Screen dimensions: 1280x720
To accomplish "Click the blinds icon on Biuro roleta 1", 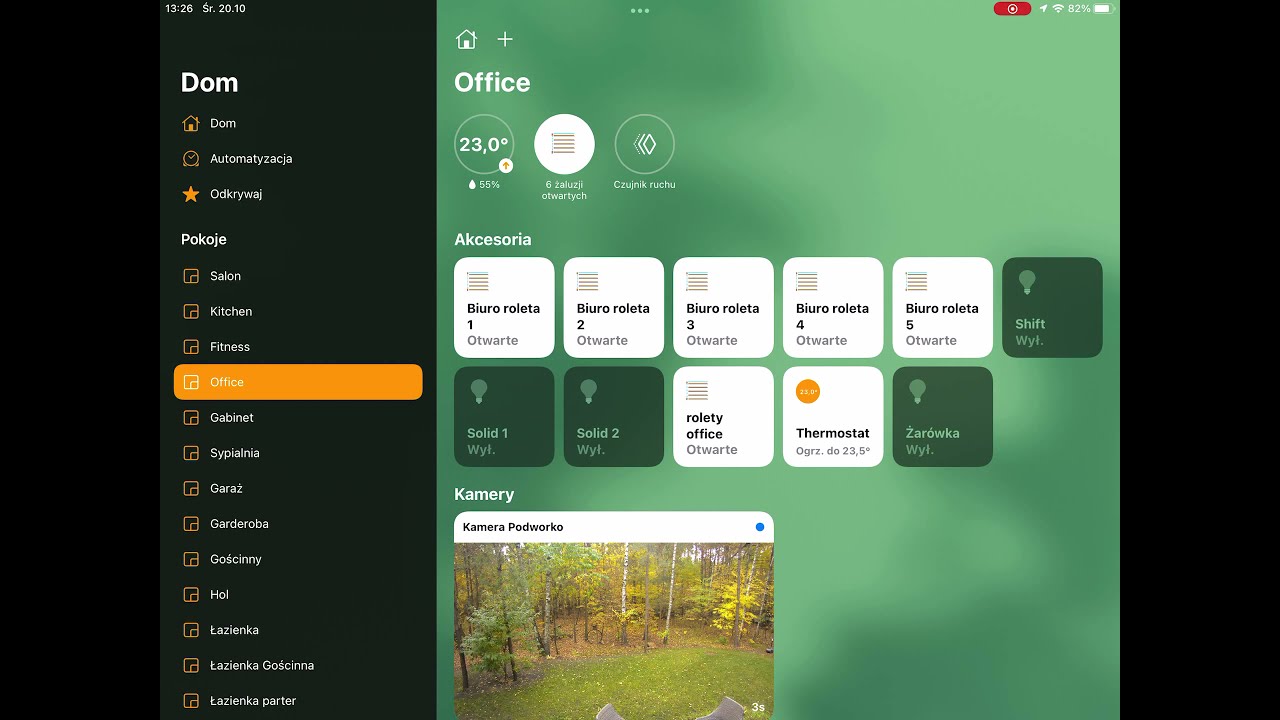I will (x=478, y=282).
